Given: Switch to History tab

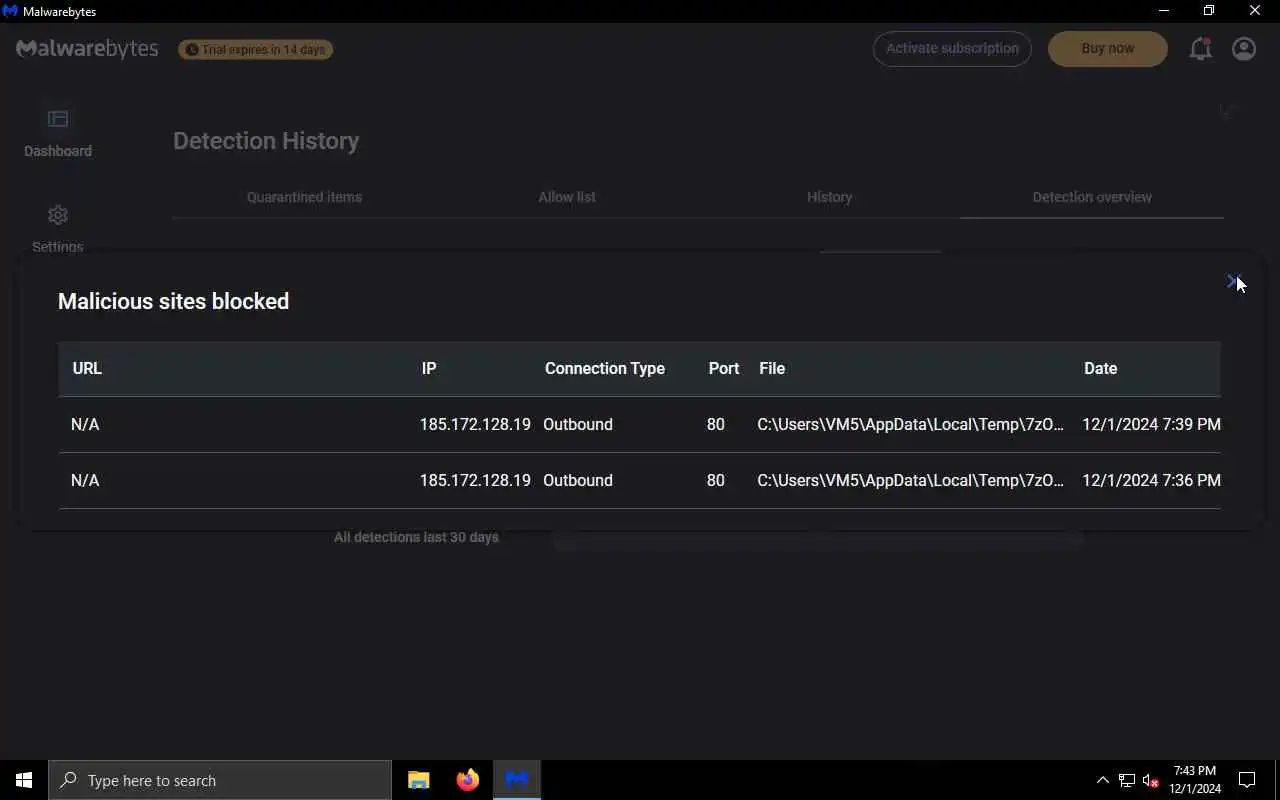Looking at the screenshot, I should (x=829, y=197).
